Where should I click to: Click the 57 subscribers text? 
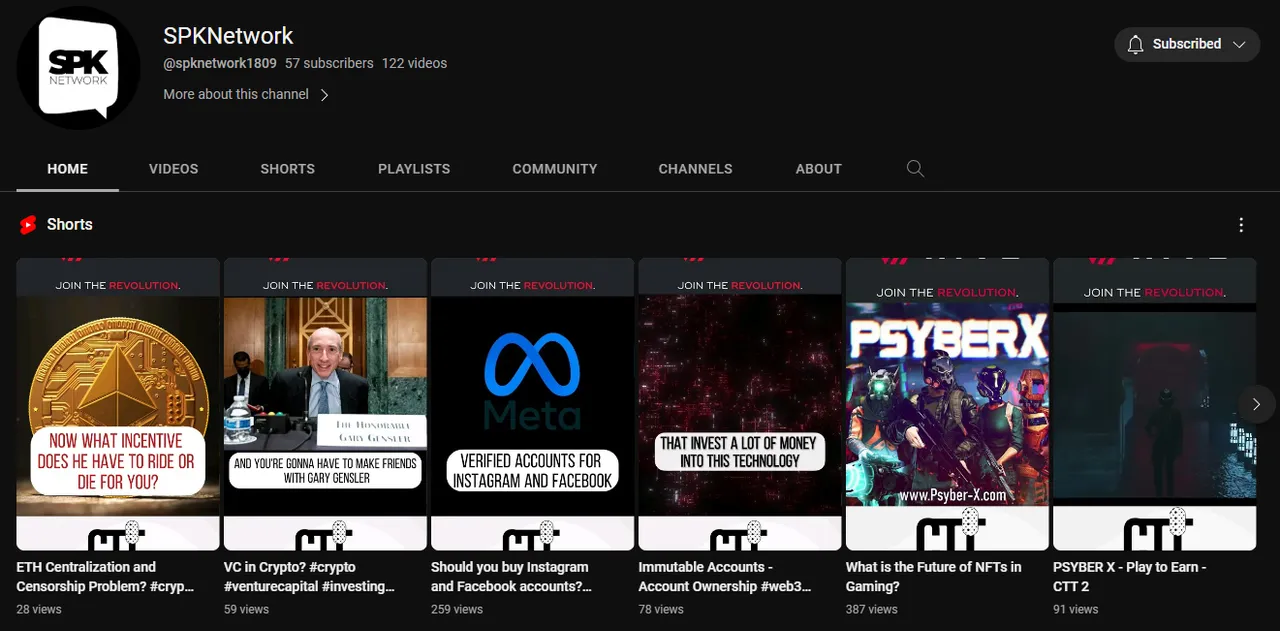pos(329,63)
